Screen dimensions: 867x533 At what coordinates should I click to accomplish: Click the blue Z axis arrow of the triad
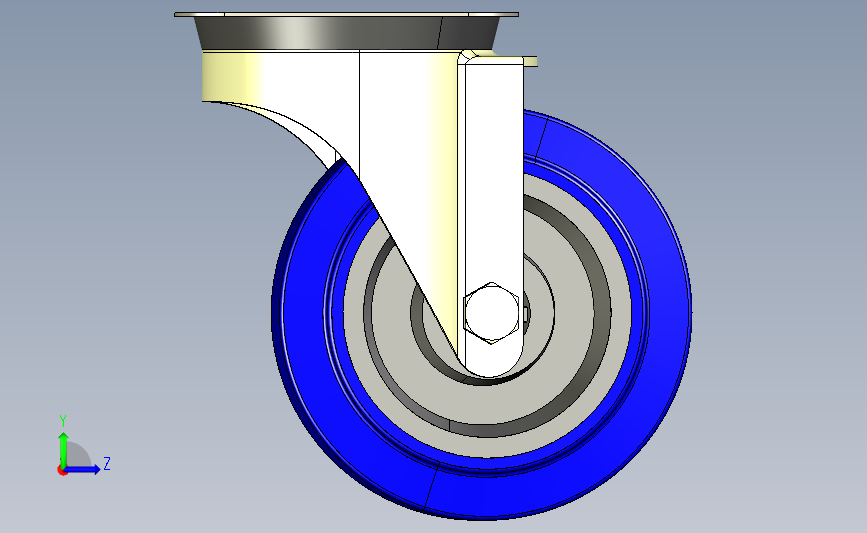[83, 469]
